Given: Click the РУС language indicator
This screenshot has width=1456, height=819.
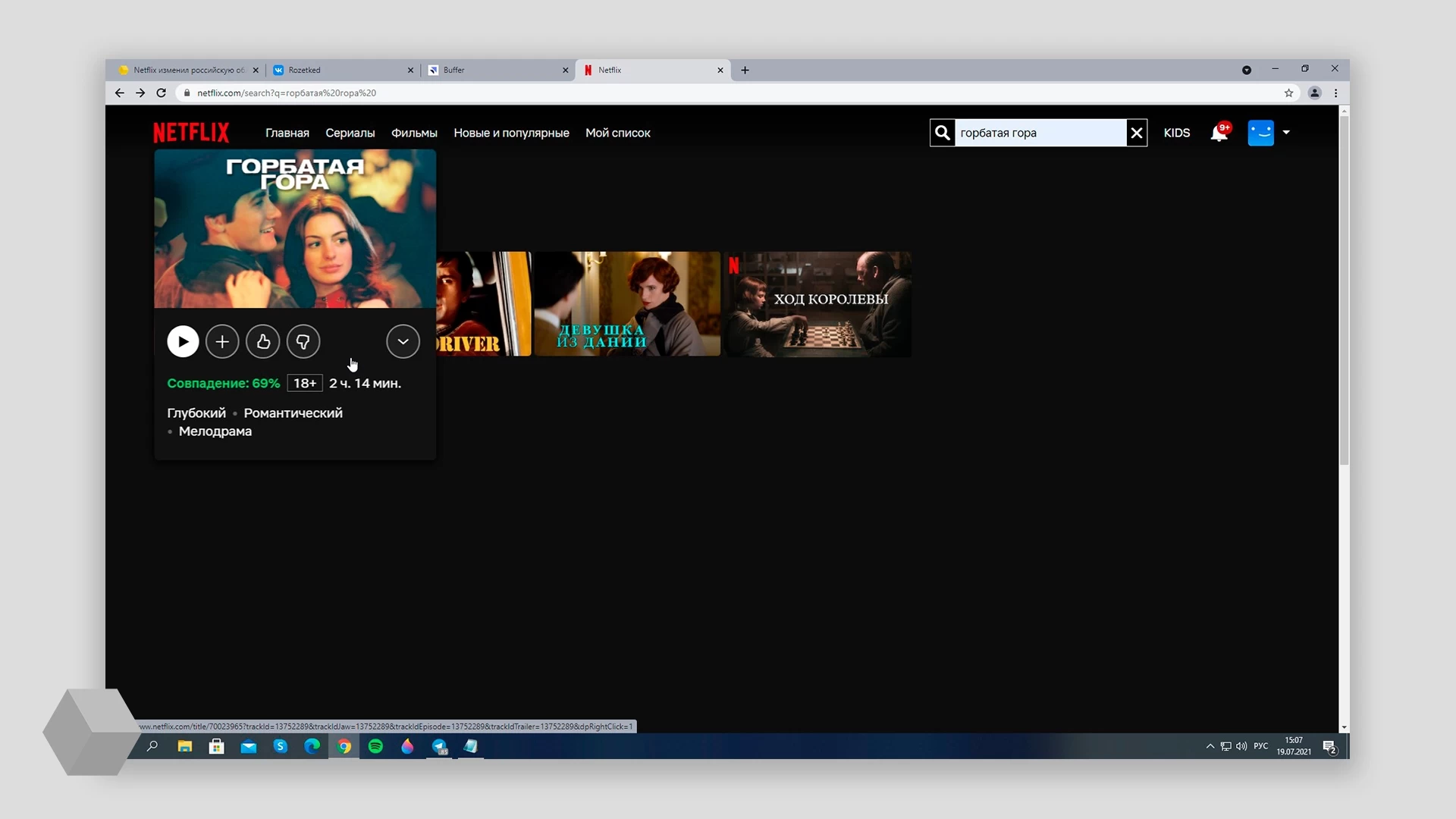Looking at the screenshot, I should [x=1261, y=746].
